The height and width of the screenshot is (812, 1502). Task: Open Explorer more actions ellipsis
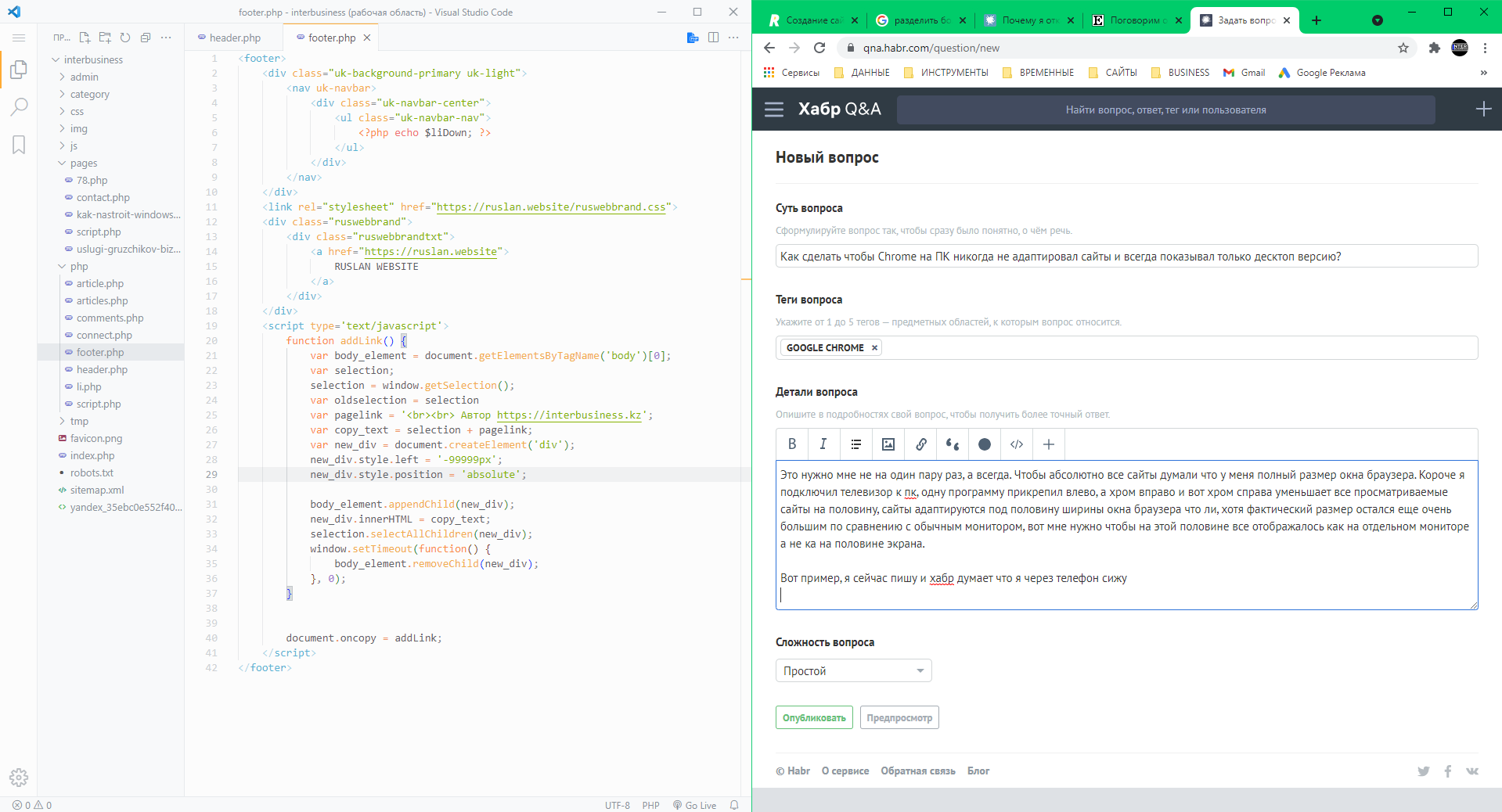[166, 38]
